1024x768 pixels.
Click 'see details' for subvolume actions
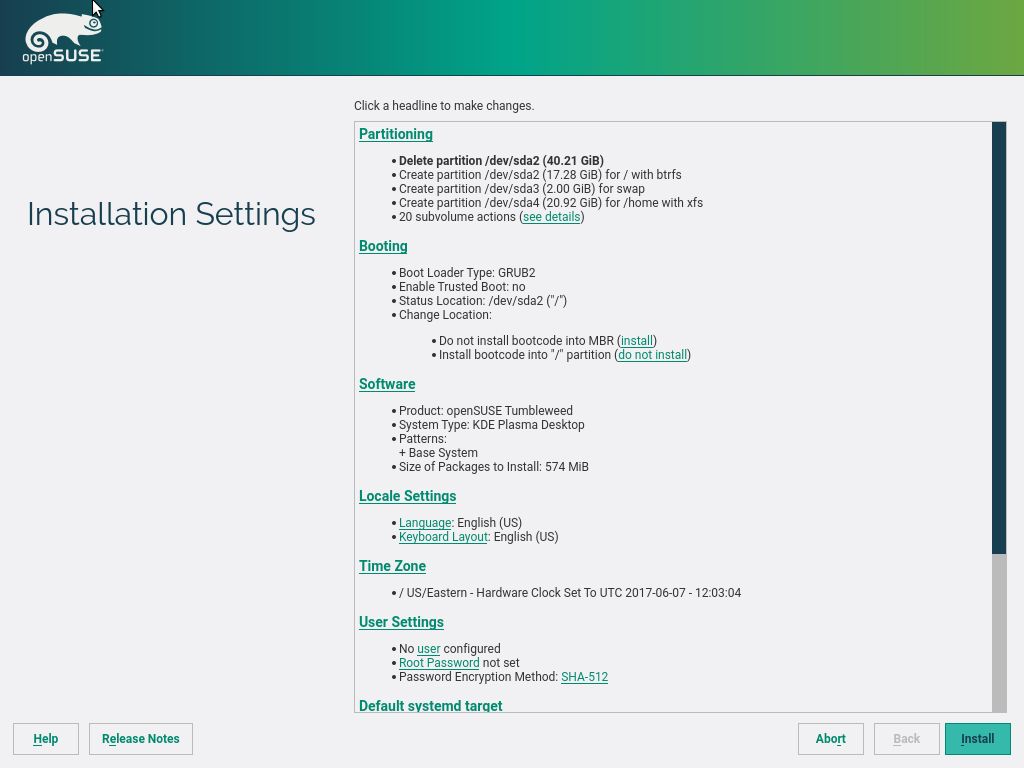tap(551, 217)
